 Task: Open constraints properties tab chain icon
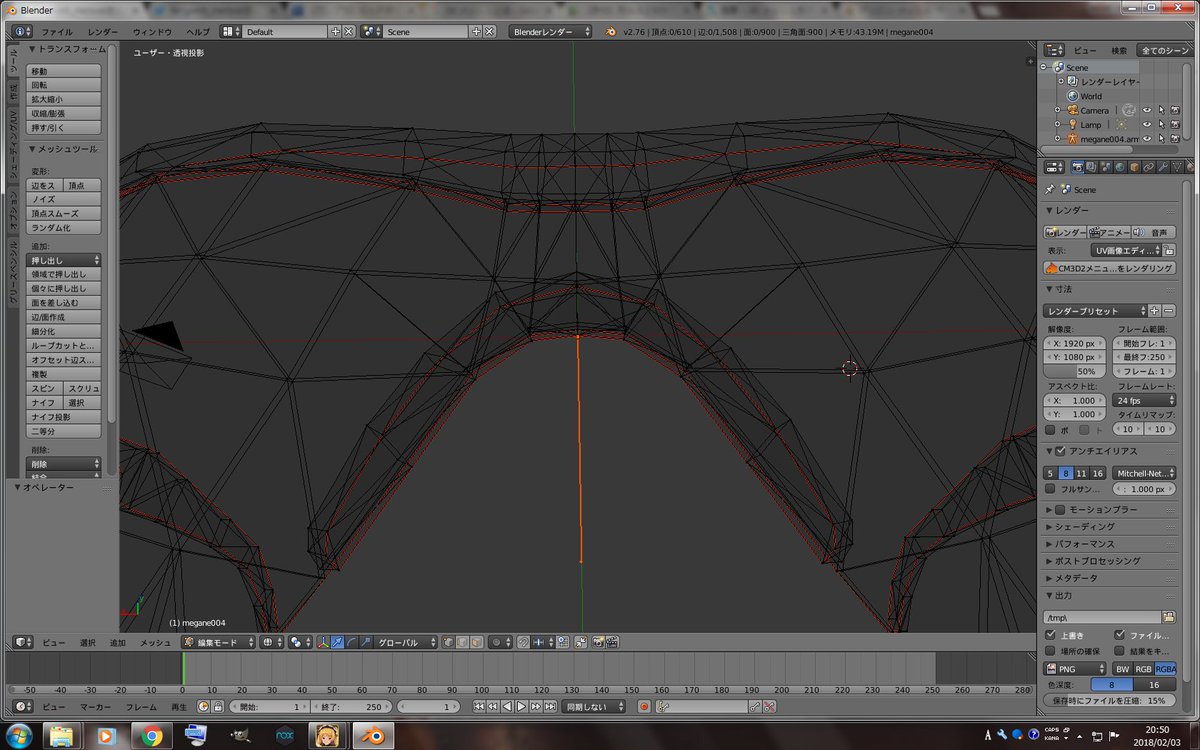[1148, 167]
